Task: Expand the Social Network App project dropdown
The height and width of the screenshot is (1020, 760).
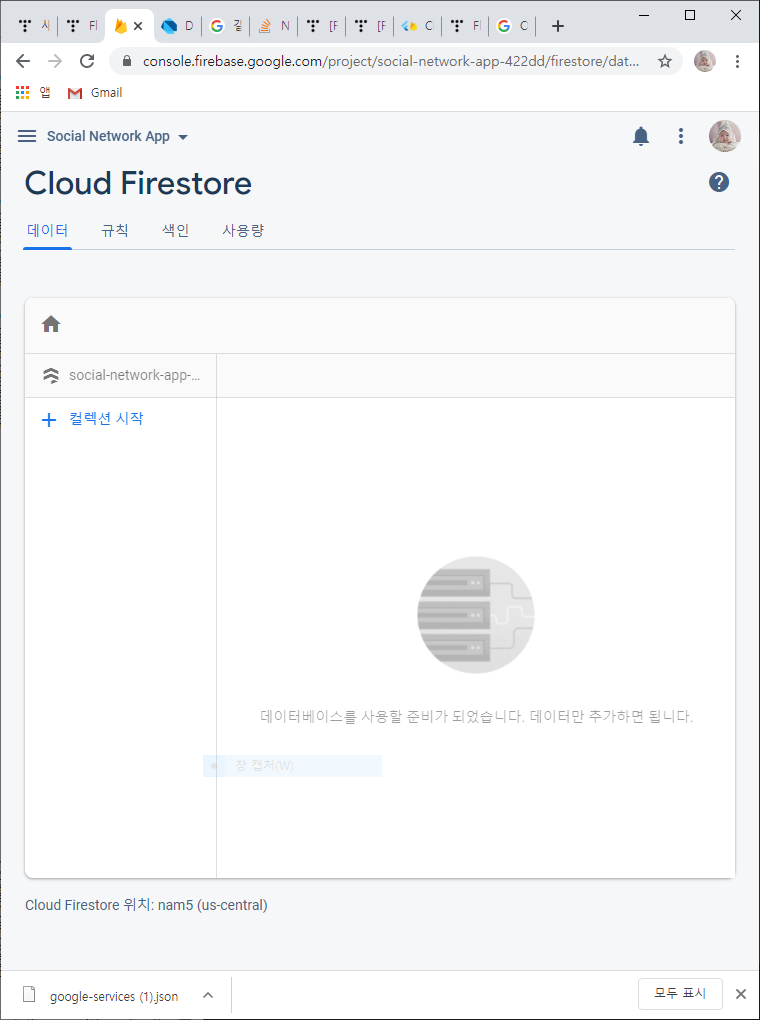Action: click(x=117, y=136)
